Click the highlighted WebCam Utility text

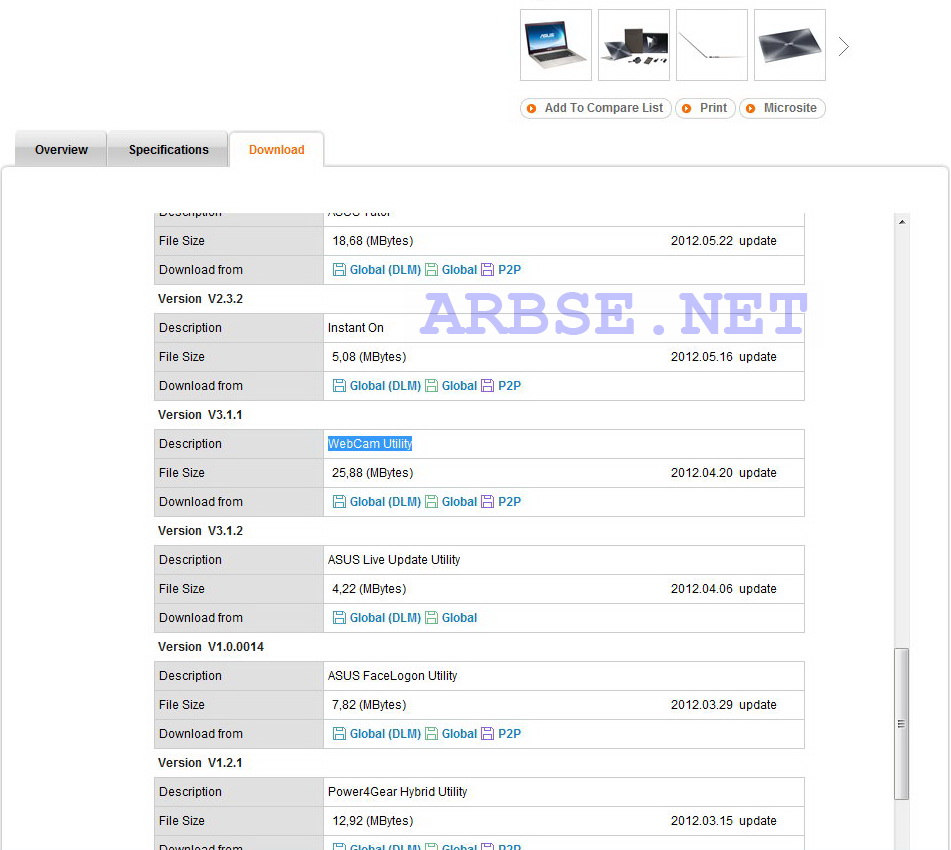(x=370, y=444)
